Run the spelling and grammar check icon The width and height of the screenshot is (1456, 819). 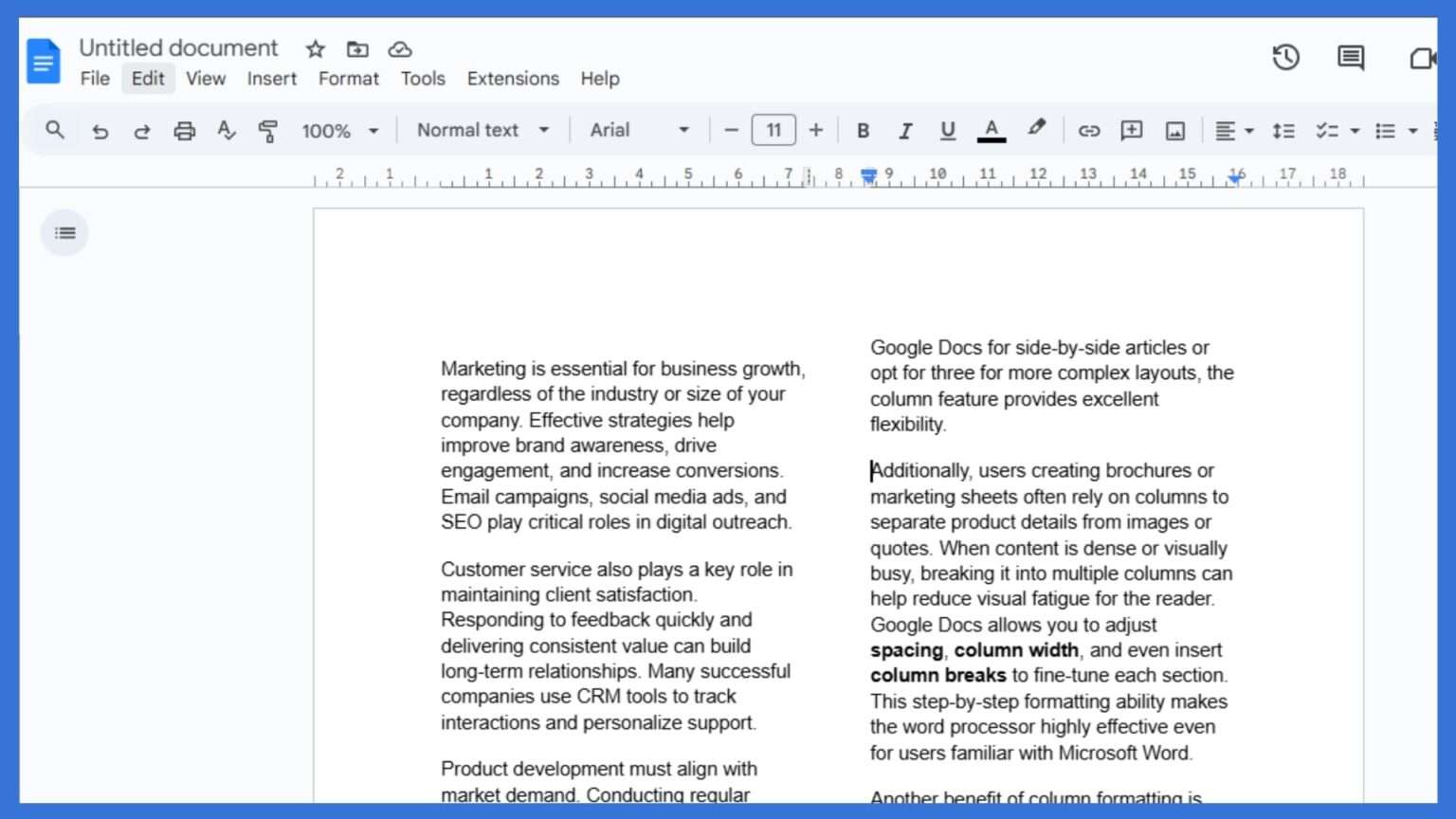pyautogui.click(x=226, y=130)
